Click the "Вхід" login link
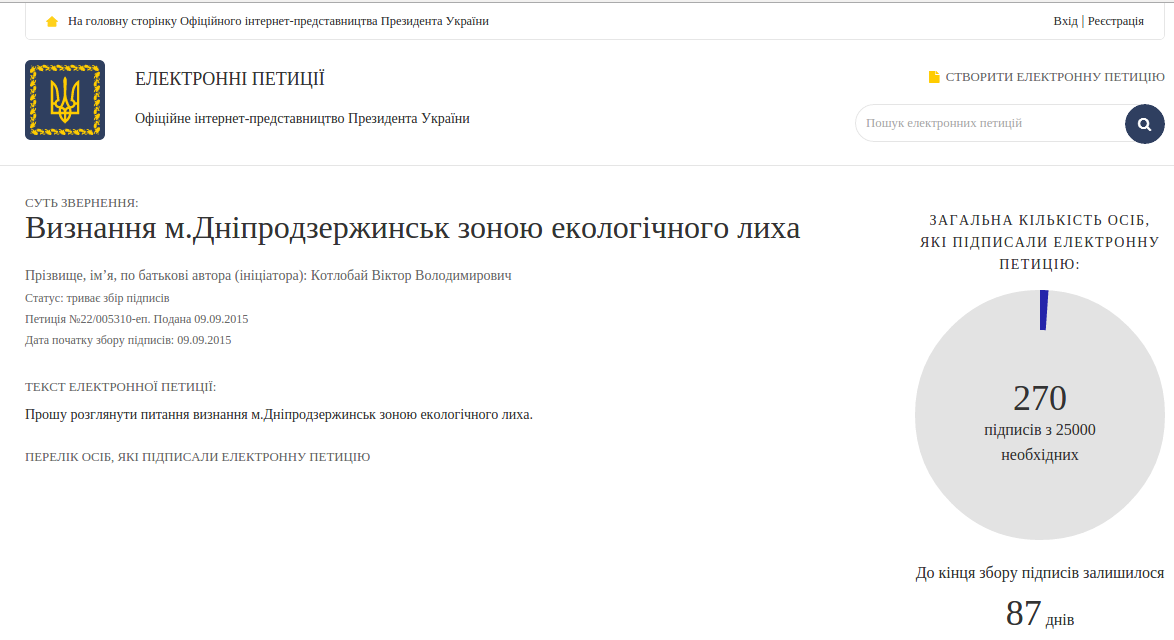This screenshot has height=640, width=1174. pyautogui.click(x=1065, y=21)
